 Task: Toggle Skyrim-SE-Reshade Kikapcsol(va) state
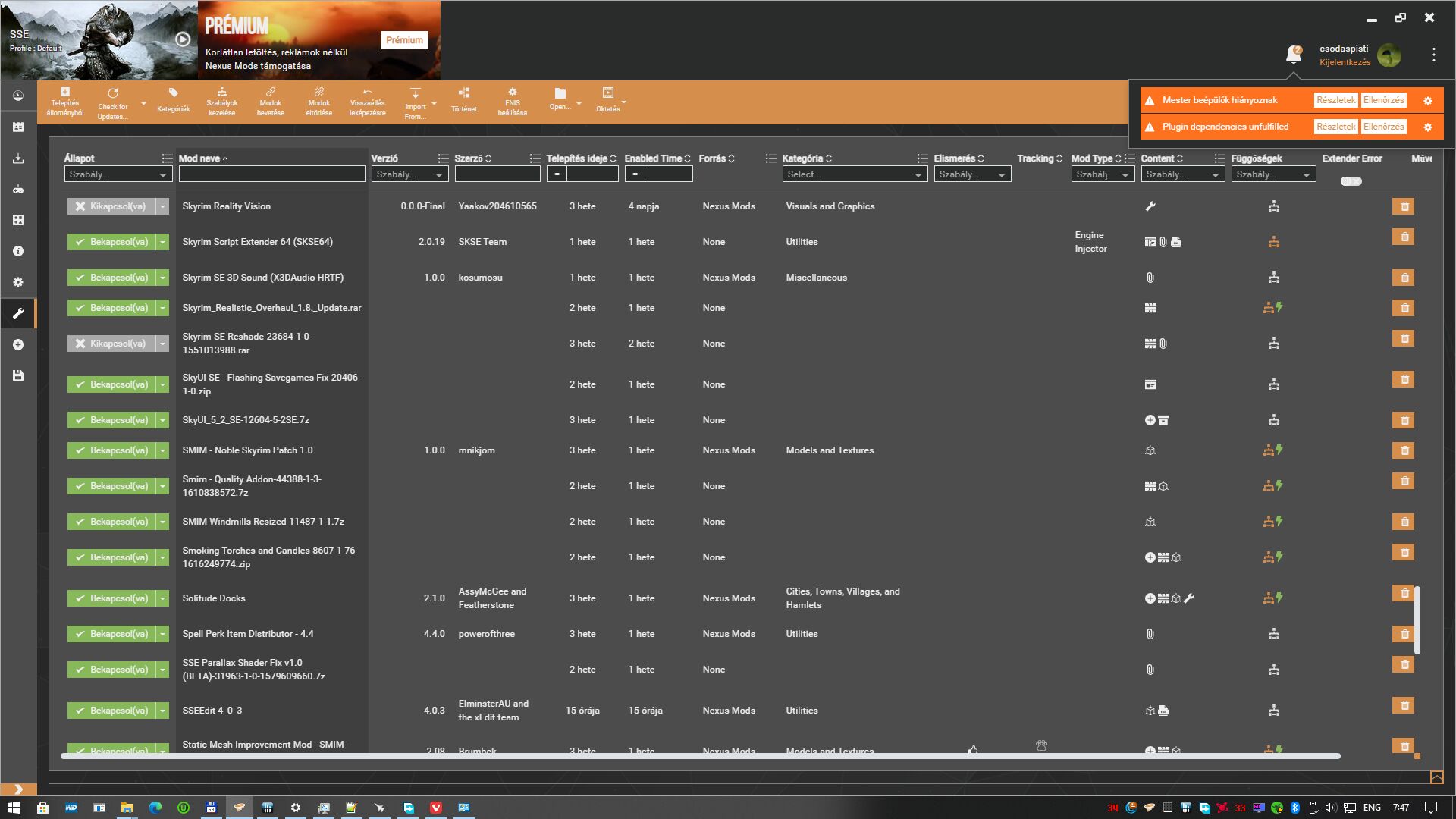point(111,344)
